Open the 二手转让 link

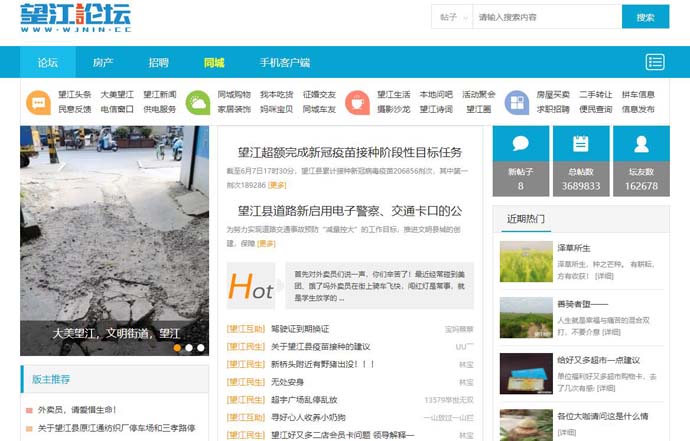click(x=596, y=94)
